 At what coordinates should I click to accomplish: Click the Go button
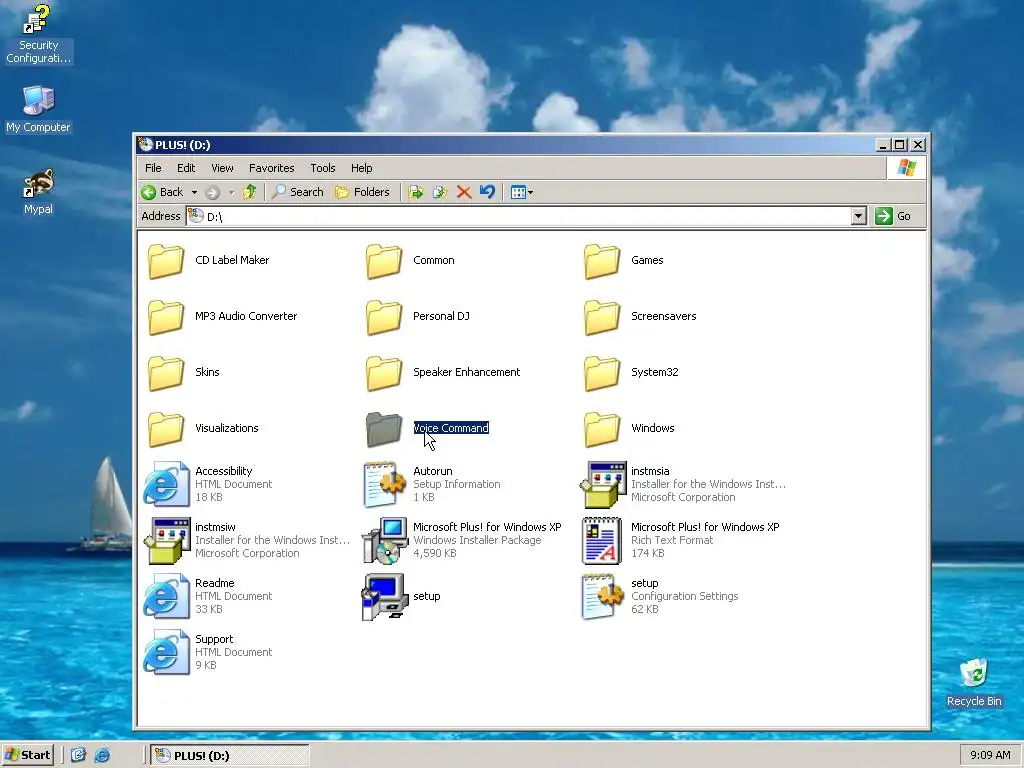(x=893, y=216)
